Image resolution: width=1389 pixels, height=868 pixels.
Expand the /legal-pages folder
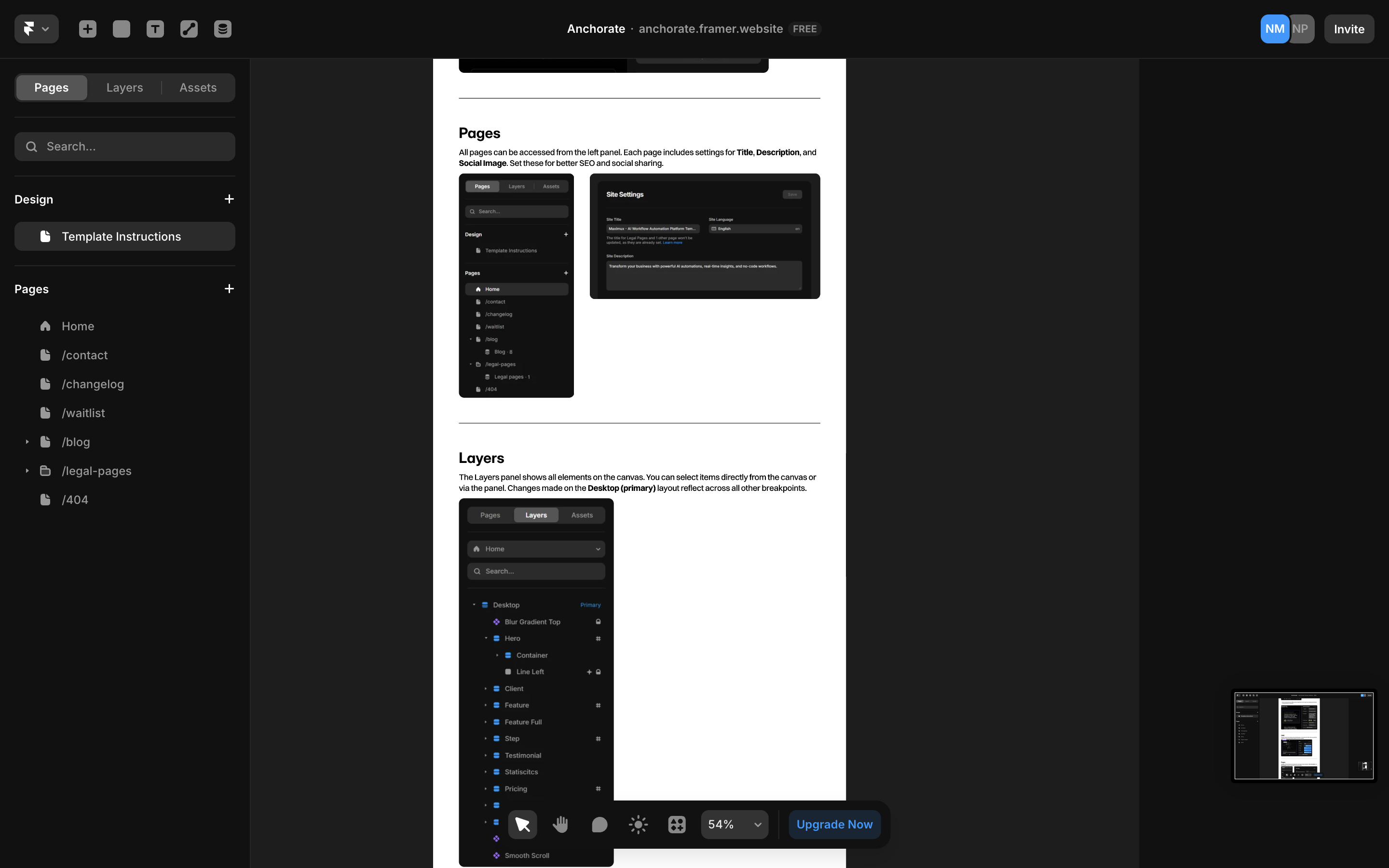(27, 471)
